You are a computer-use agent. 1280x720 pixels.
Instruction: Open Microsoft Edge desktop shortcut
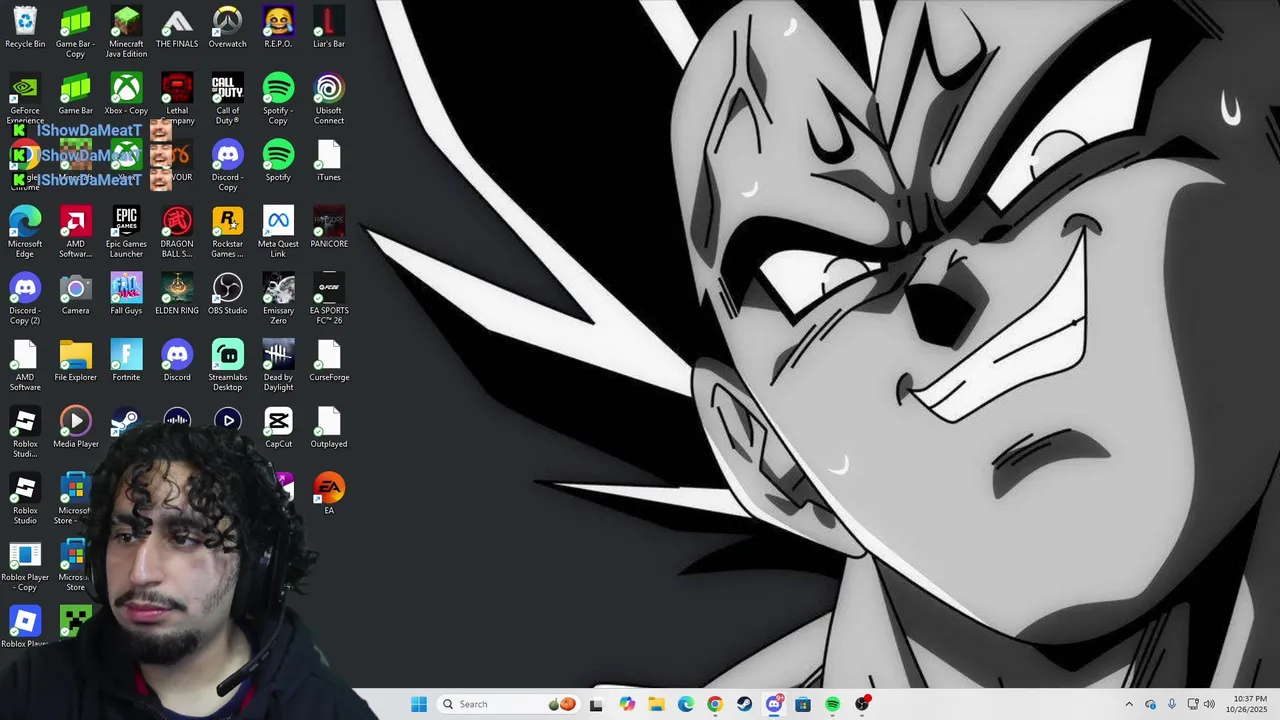click(25, 231)
